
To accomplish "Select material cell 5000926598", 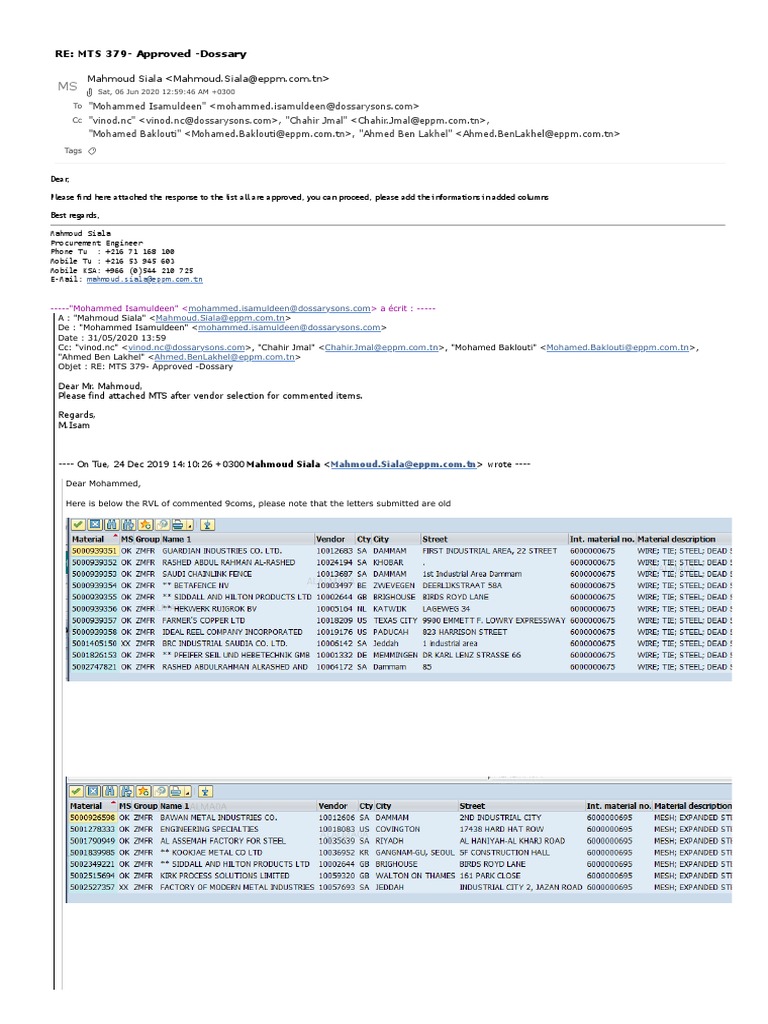I will (92, 818).
